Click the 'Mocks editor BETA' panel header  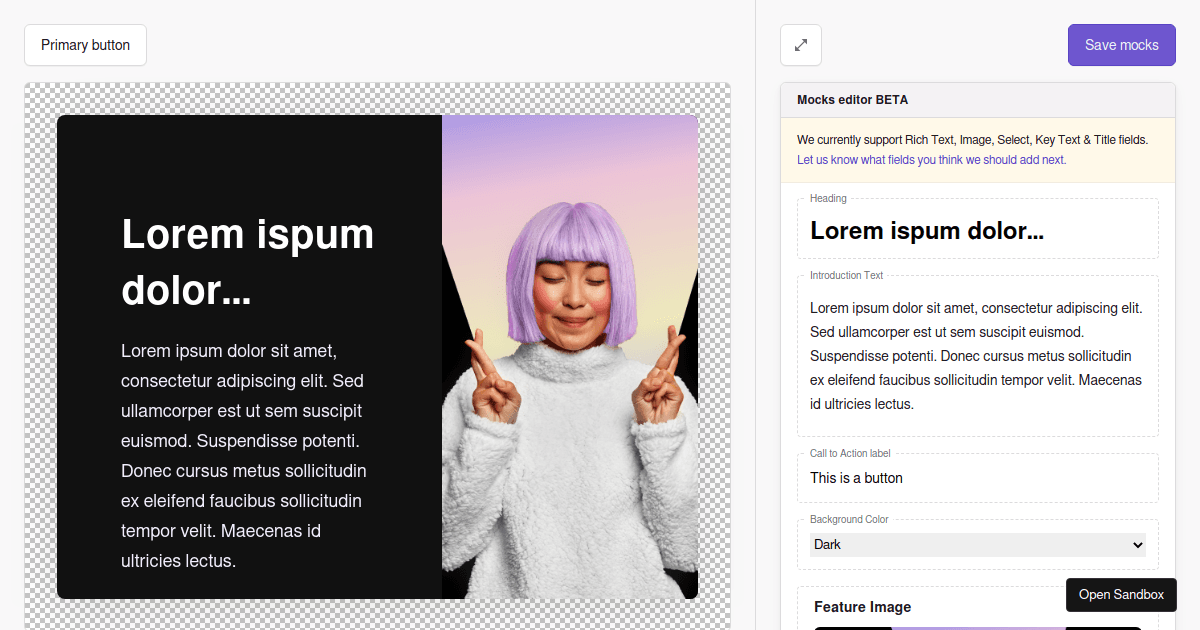[852, 100]
